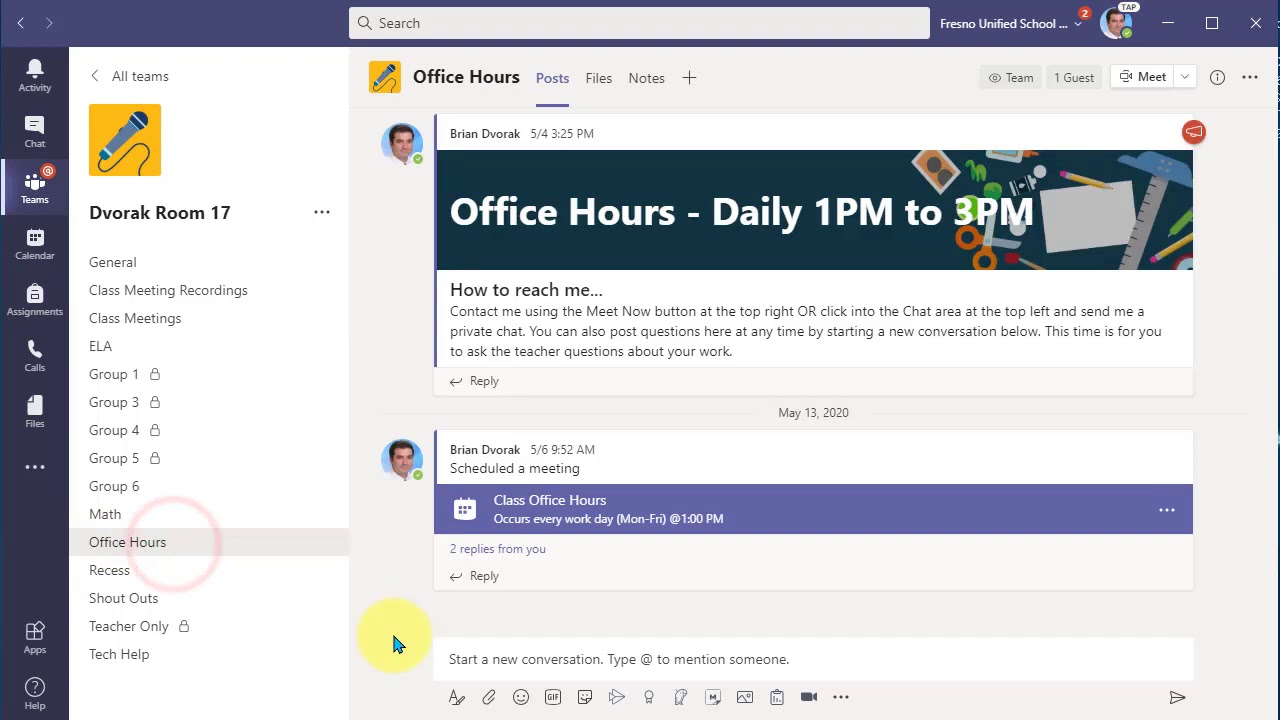Open more compose options ellipsis

[841, 697]
